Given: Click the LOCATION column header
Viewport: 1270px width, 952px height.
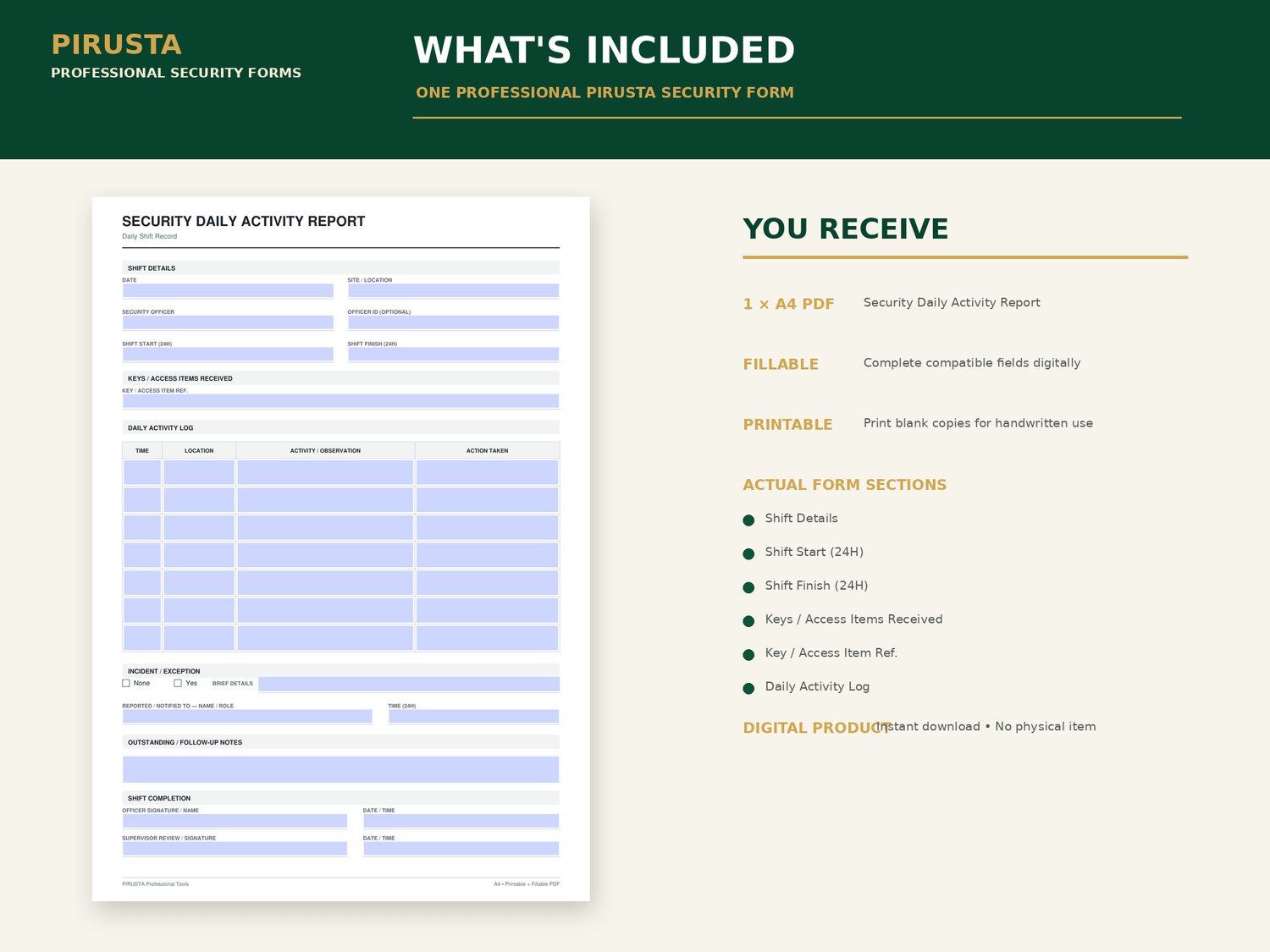Looking at the screenshot, I should click(199, 451).
